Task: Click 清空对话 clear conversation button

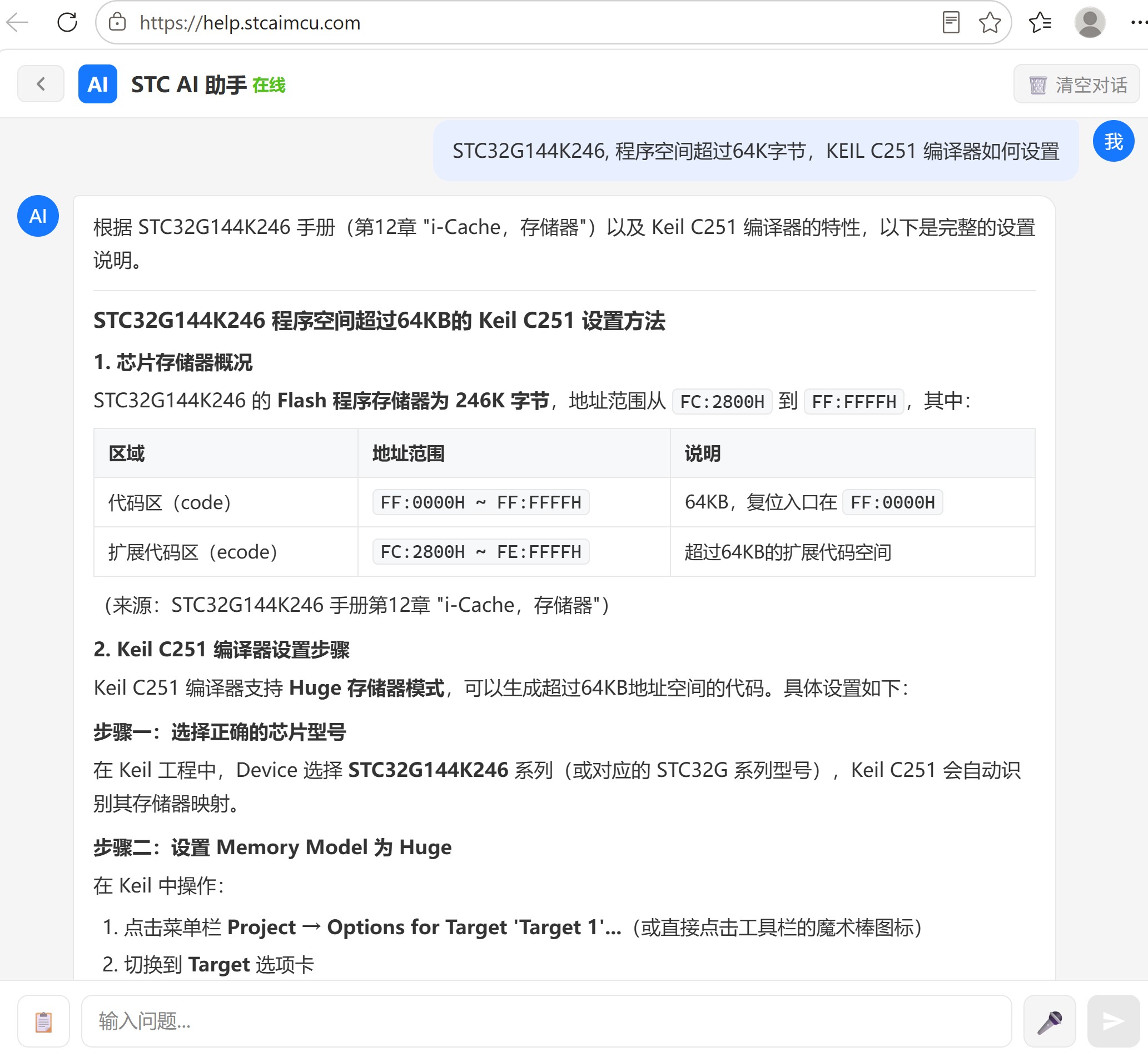Action: click(x=1076, y=85)
